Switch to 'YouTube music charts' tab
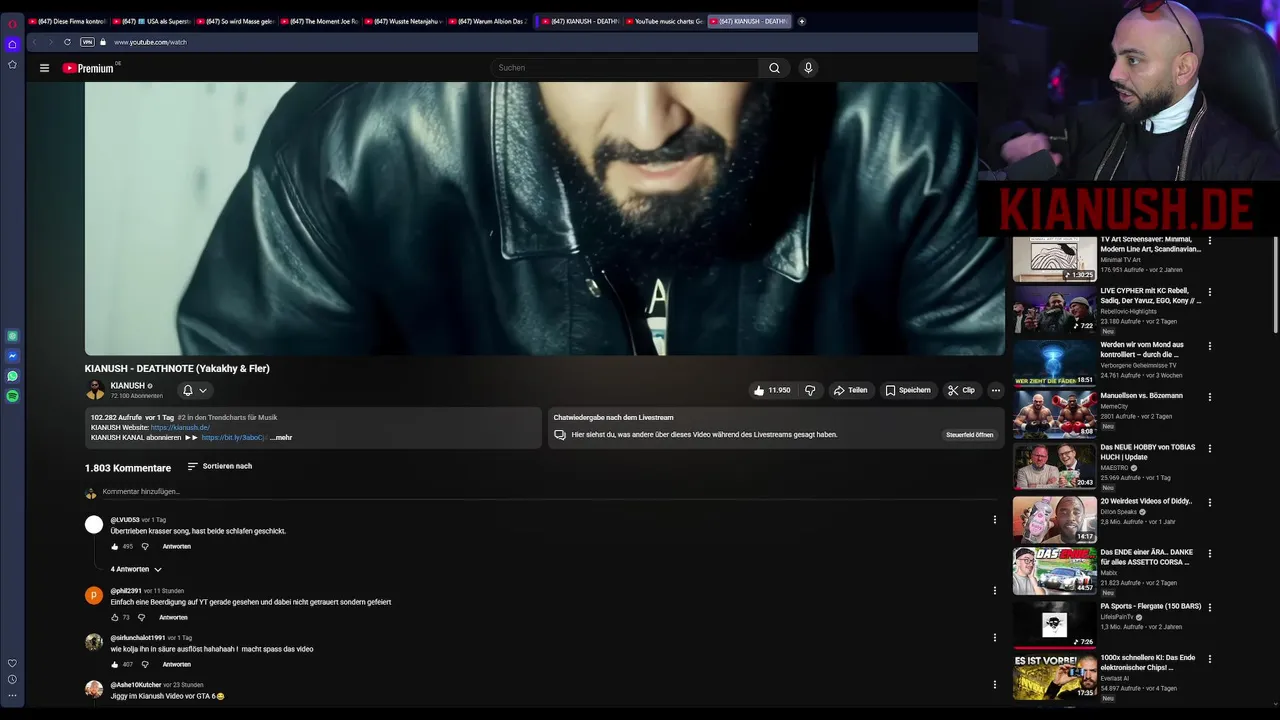 pyautogui.click(x=664, y=21)
